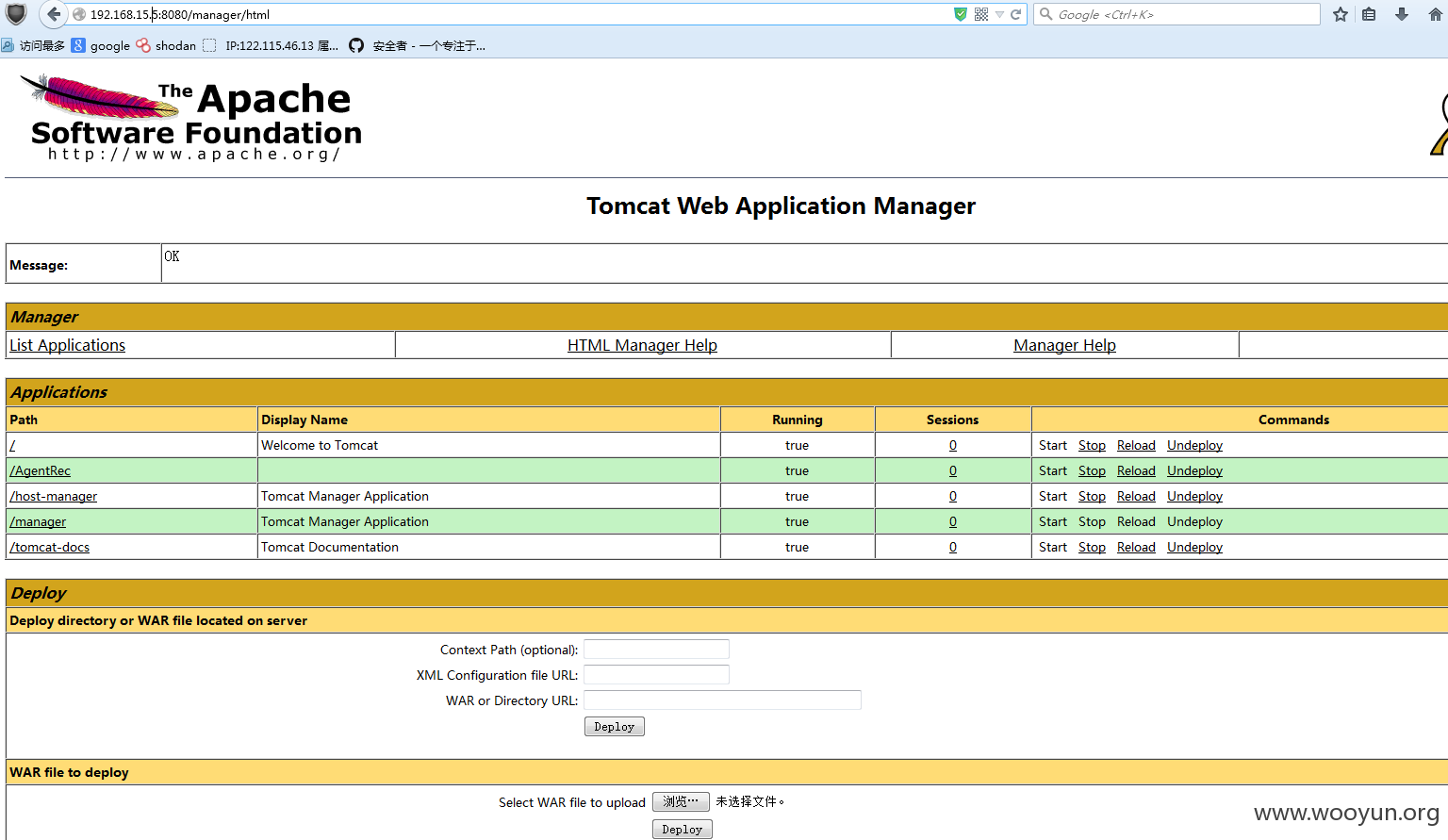Open the IP:122.115.46.13 bookmark
The height and width of the screenshot is (840, 1448).
[x=271, y=45]
